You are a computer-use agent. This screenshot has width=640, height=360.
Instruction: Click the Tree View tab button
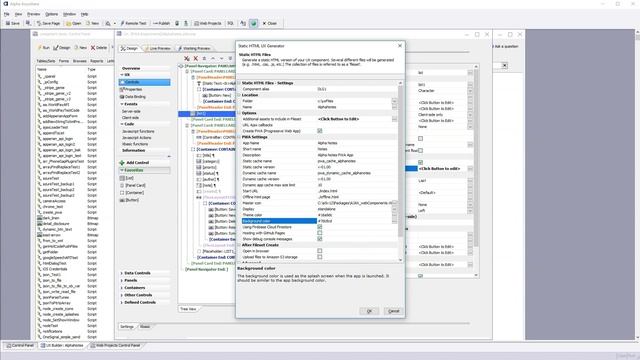188,309
